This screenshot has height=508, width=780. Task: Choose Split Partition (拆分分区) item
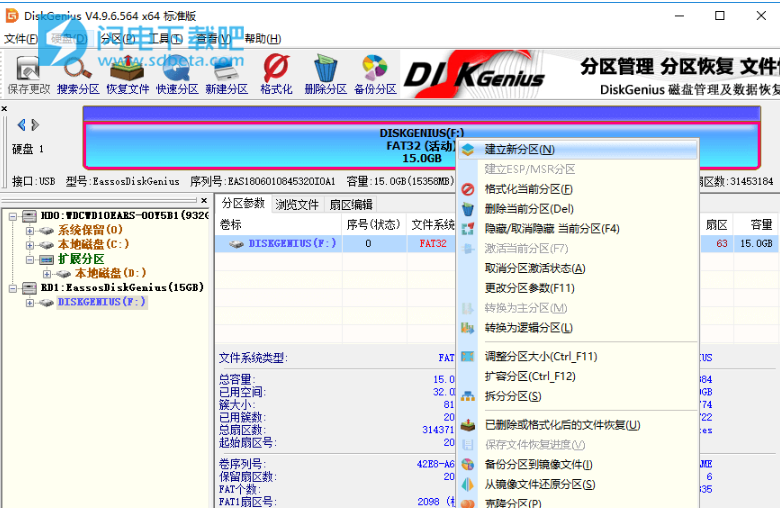point(578,396)
